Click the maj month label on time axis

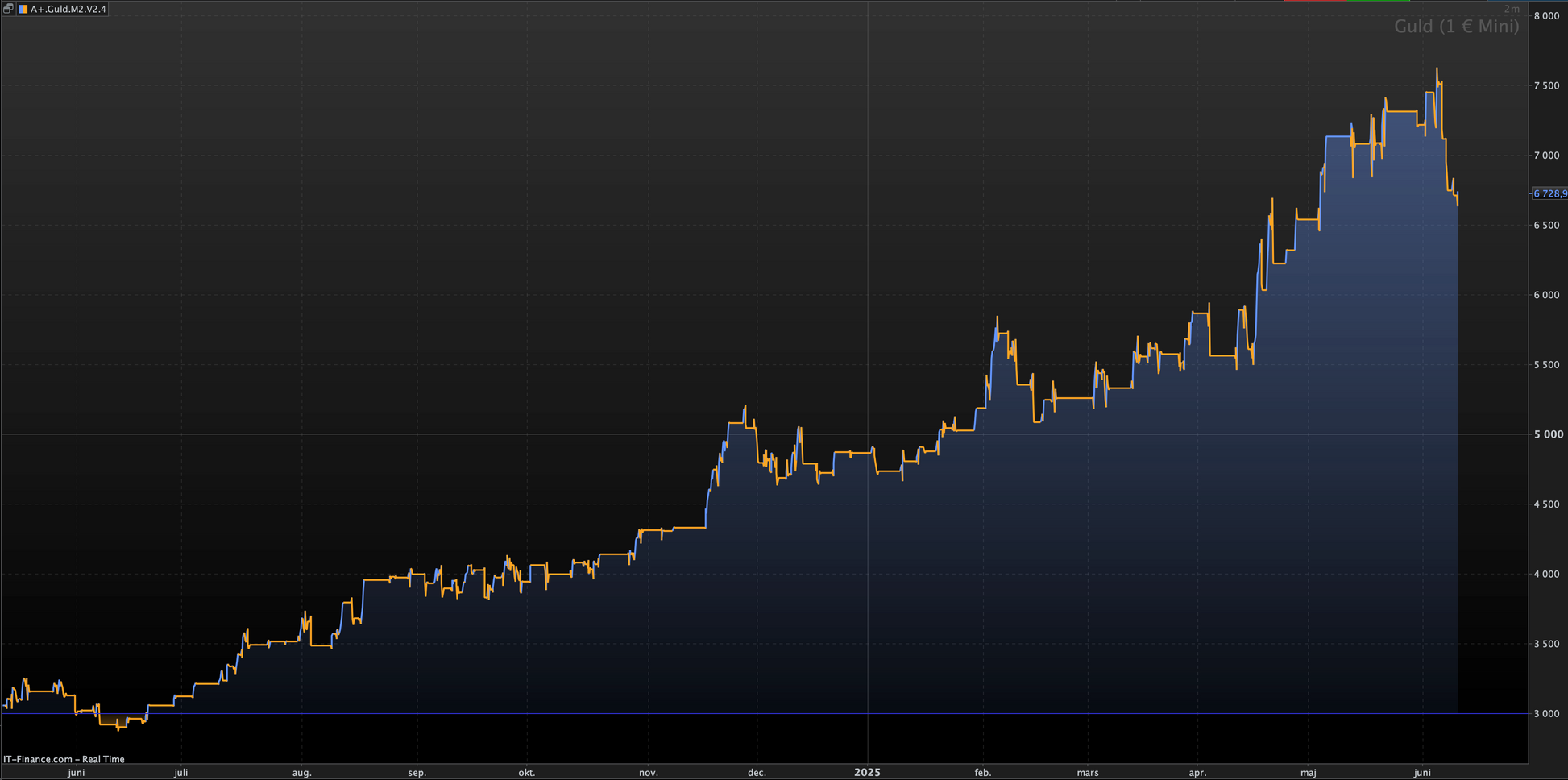[x=1308, y=772]
